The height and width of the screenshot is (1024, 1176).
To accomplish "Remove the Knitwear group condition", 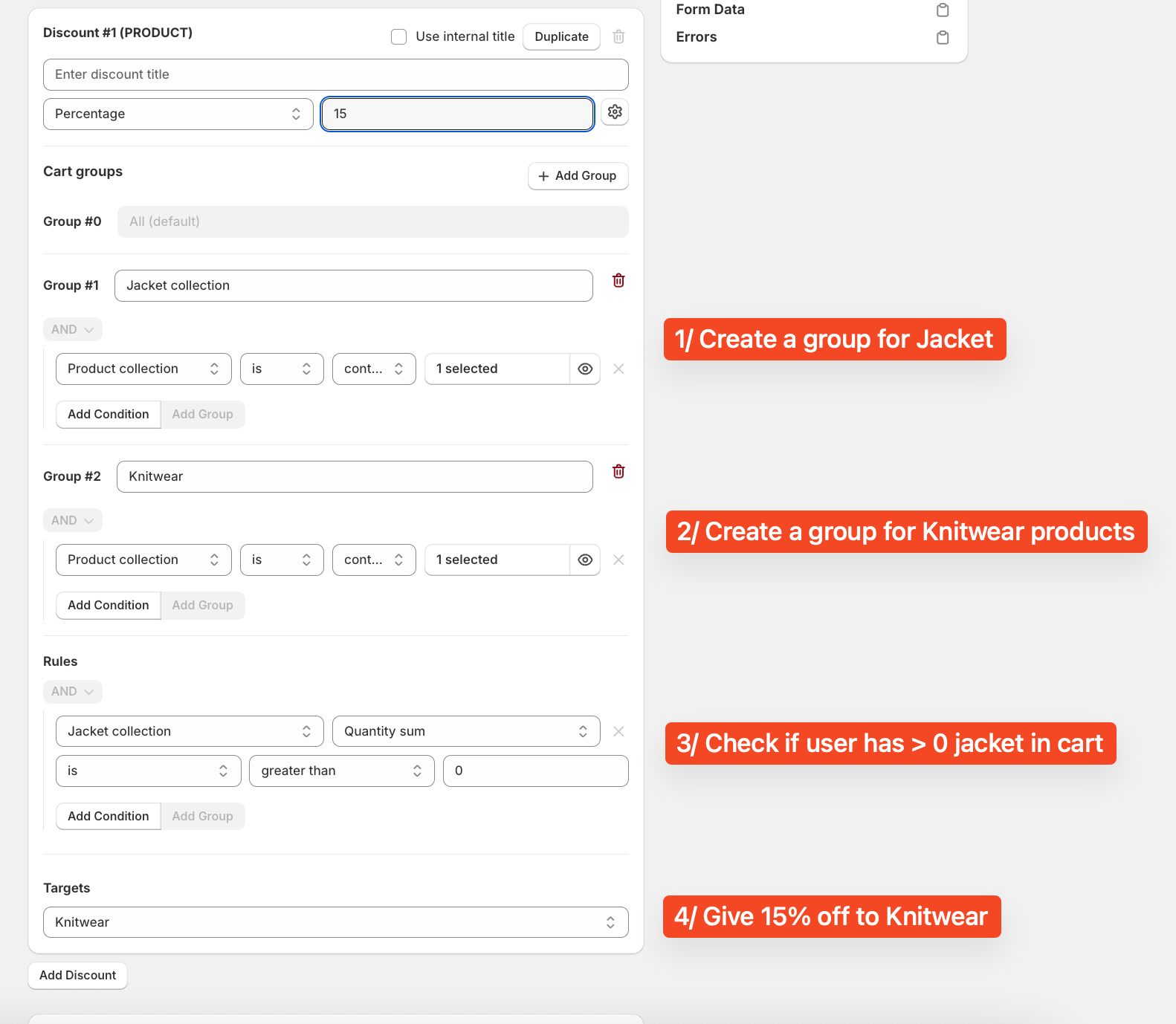I will (618, 560).
